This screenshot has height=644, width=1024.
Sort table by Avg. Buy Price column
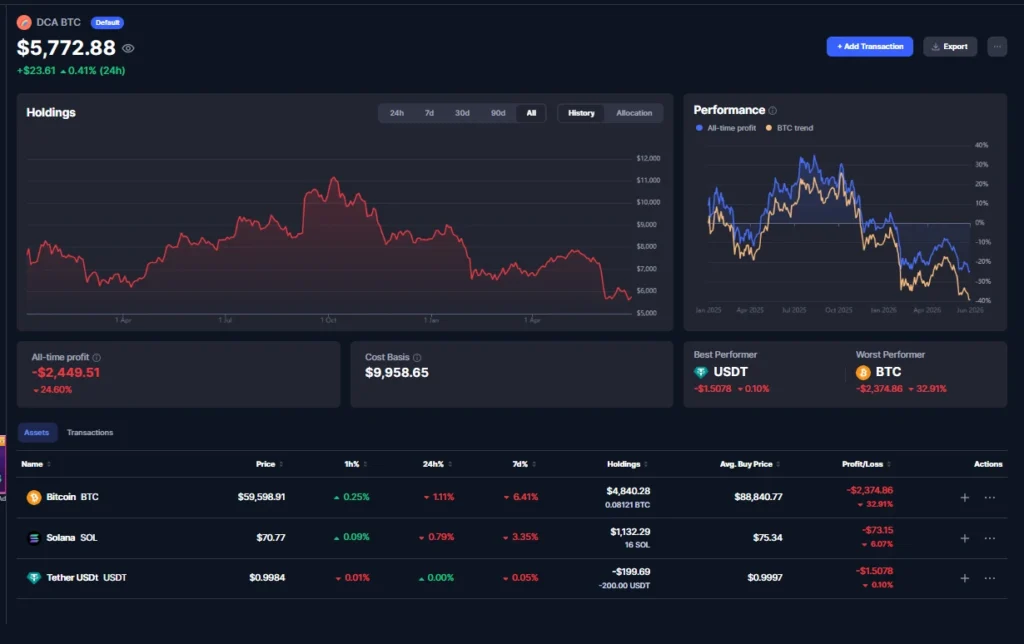pyautogui.click(x=750, y=464)
